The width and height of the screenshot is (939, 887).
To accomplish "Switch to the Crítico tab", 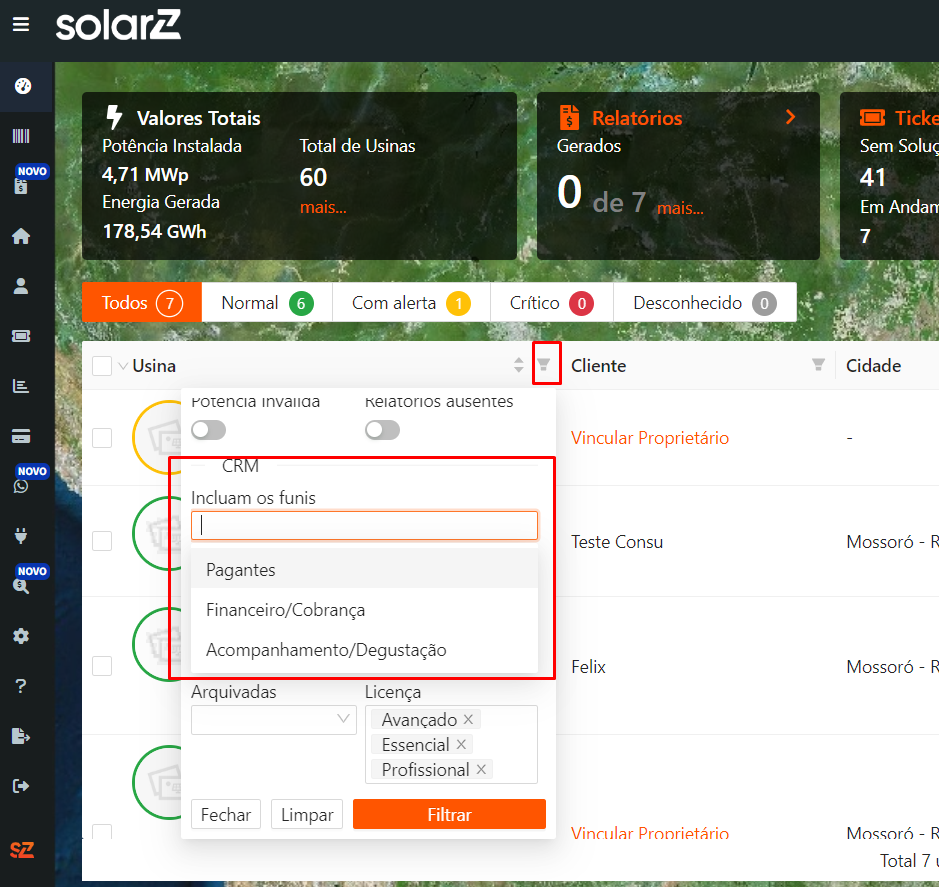I will (x=551, y=303).
